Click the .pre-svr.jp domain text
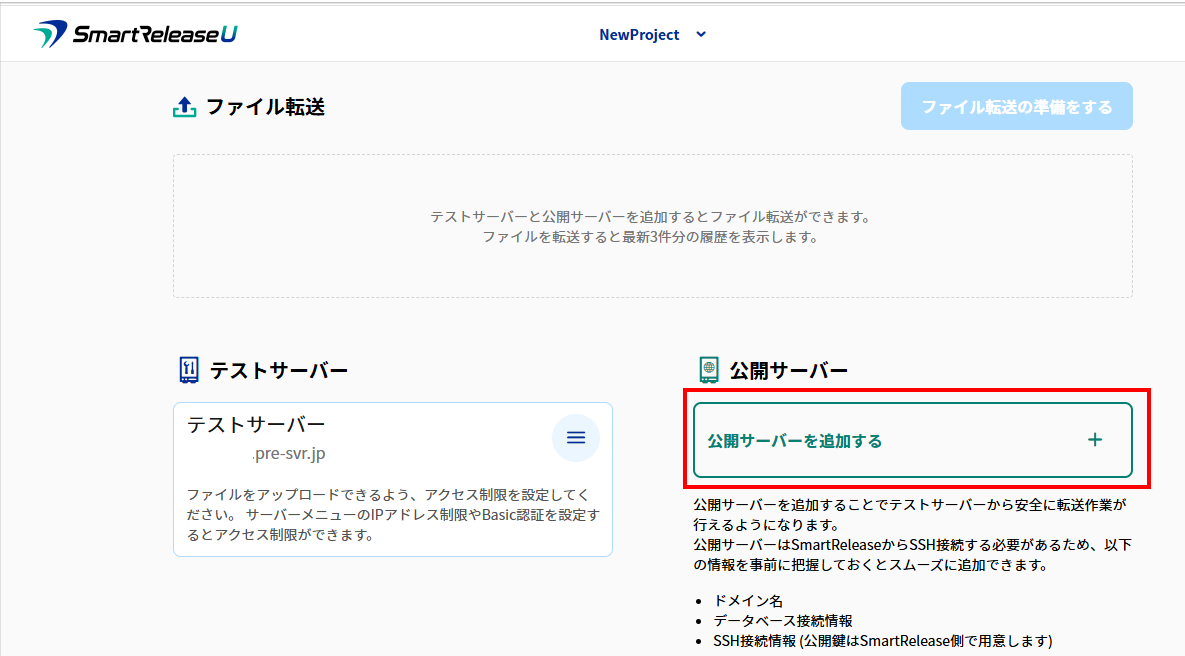1185x656 pixels. pos(288,454)
